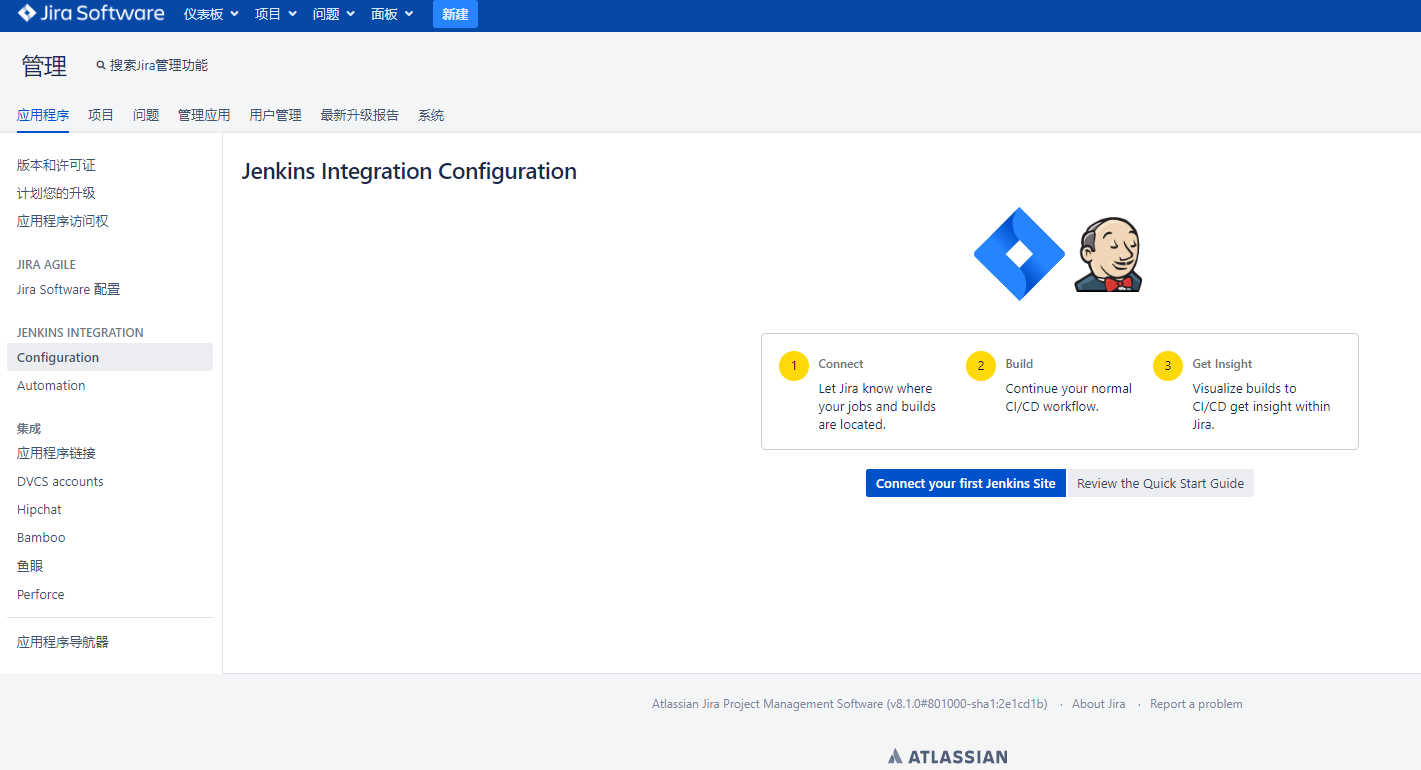Open 计划您的升级 in sidebar
1421x770 pixels.
56,193
